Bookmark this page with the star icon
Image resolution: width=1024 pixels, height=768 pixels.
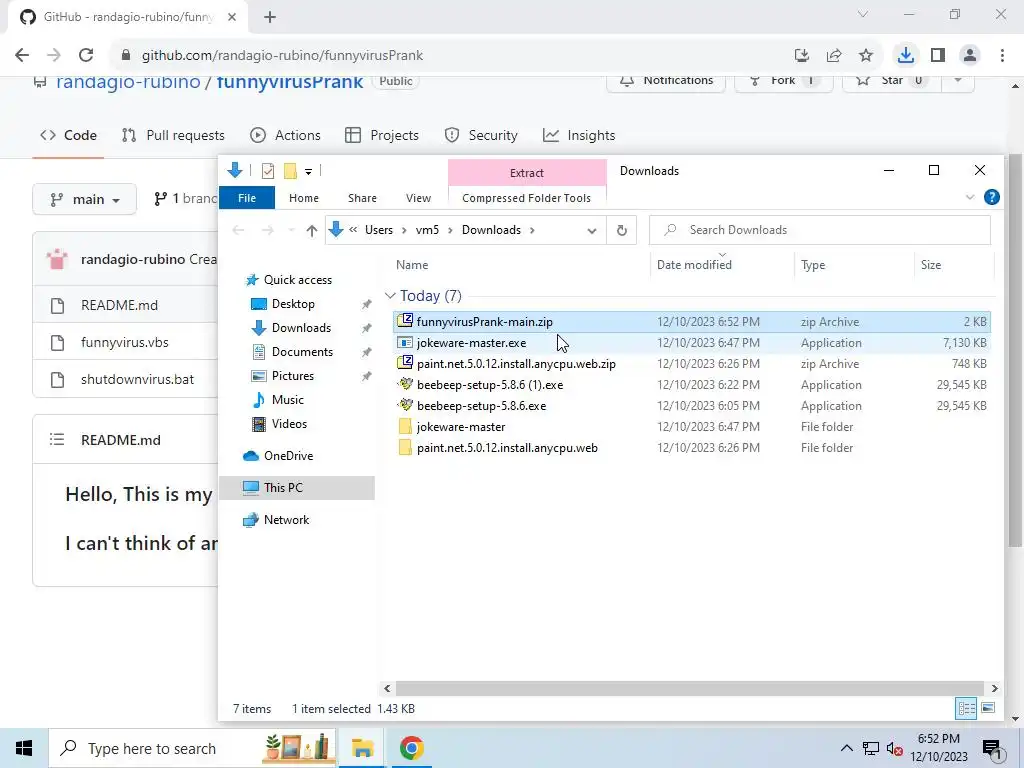(865, 56)
